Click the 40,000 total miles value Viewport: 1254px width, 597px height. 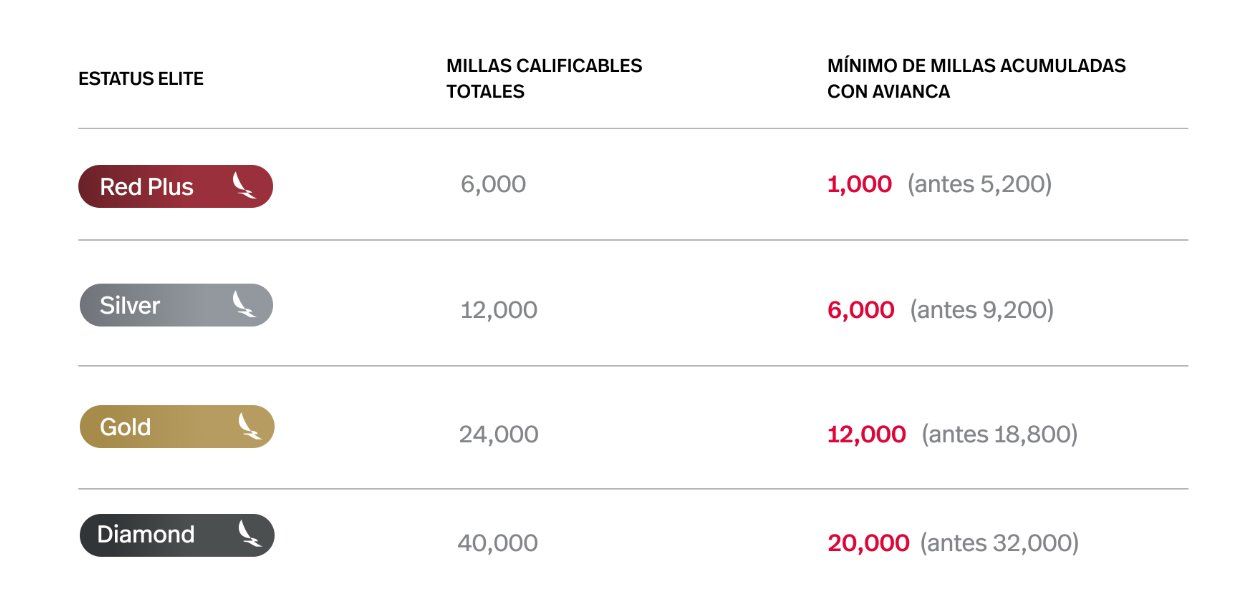point(497,543)
